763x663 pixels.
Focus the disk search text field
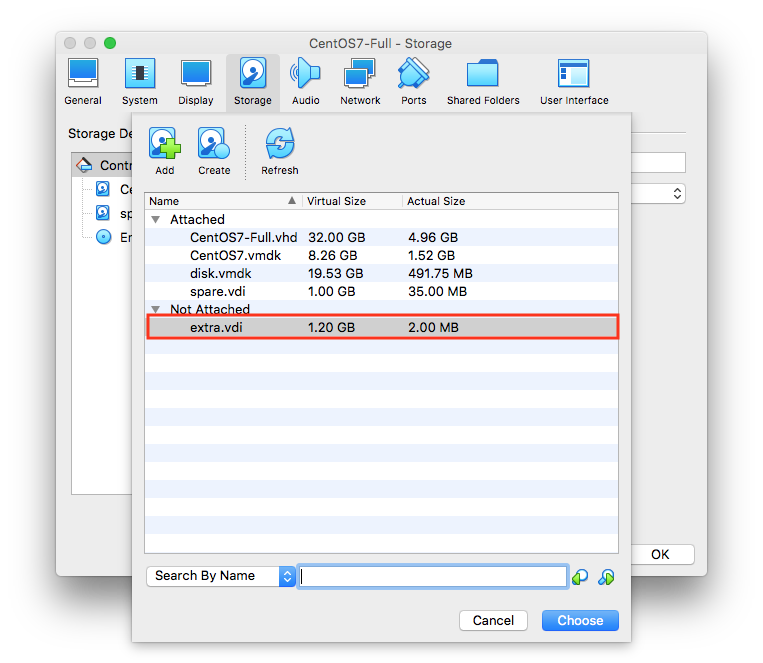[433, 576]
